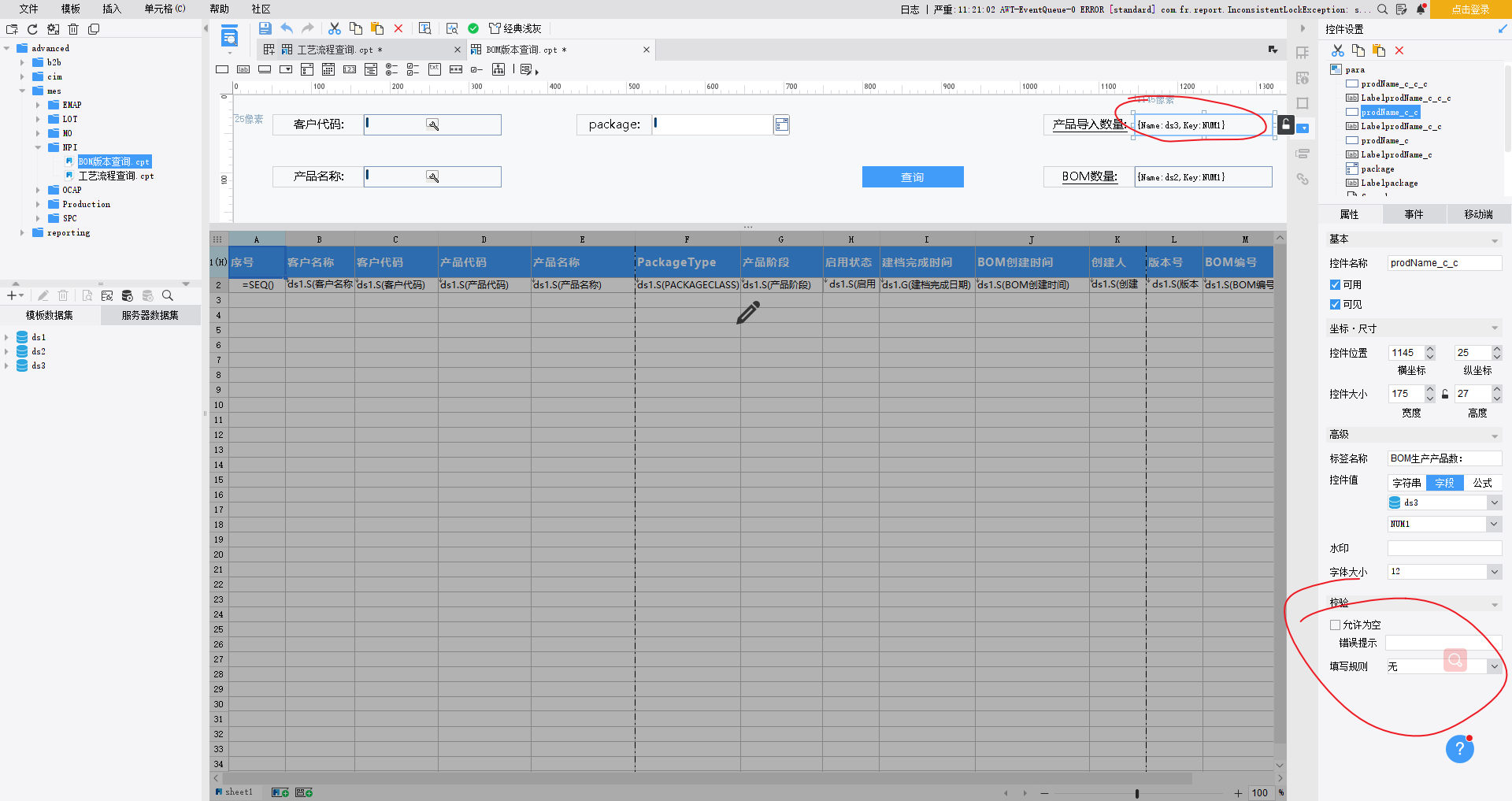Screen dimensions: 1512x801
Task: Click the blue help question mark button
Action: click(1459, 749)
